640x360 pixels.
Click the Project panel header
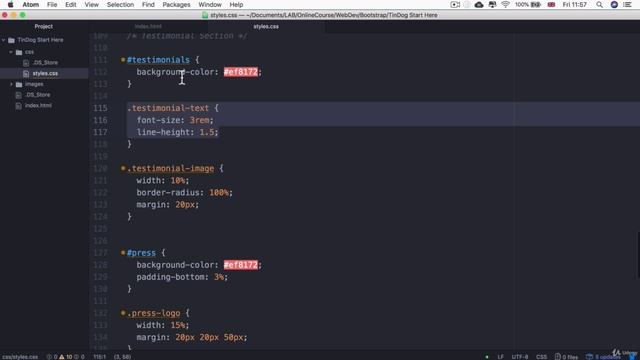tap(44, 27)
